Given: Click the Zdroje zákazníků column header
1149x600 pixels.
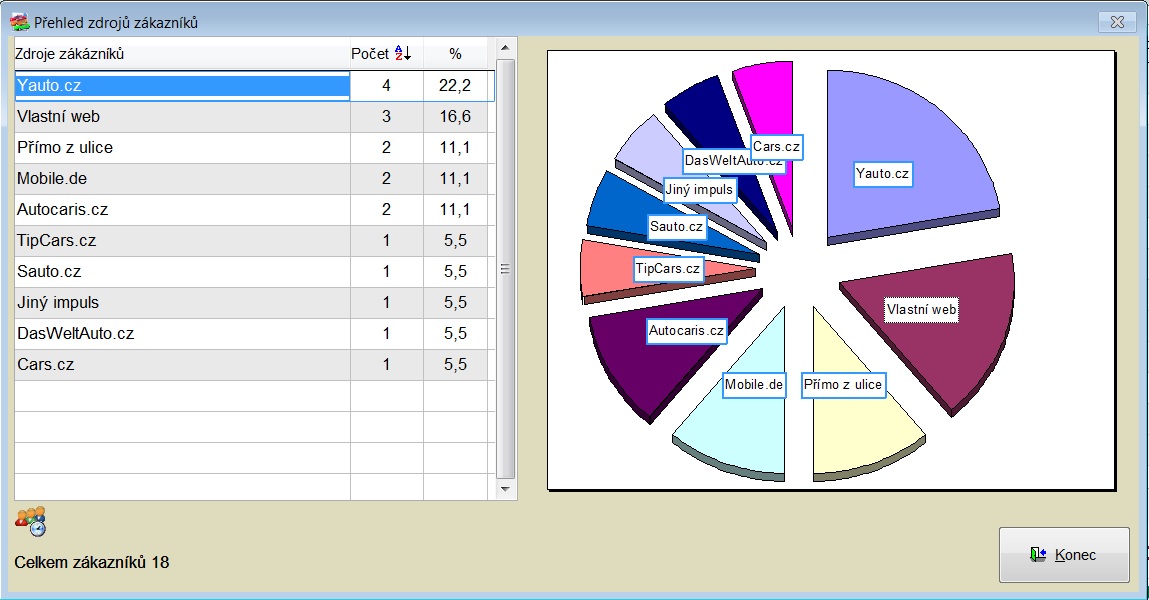Looking at the screenshot, I should tap(180, 54).
